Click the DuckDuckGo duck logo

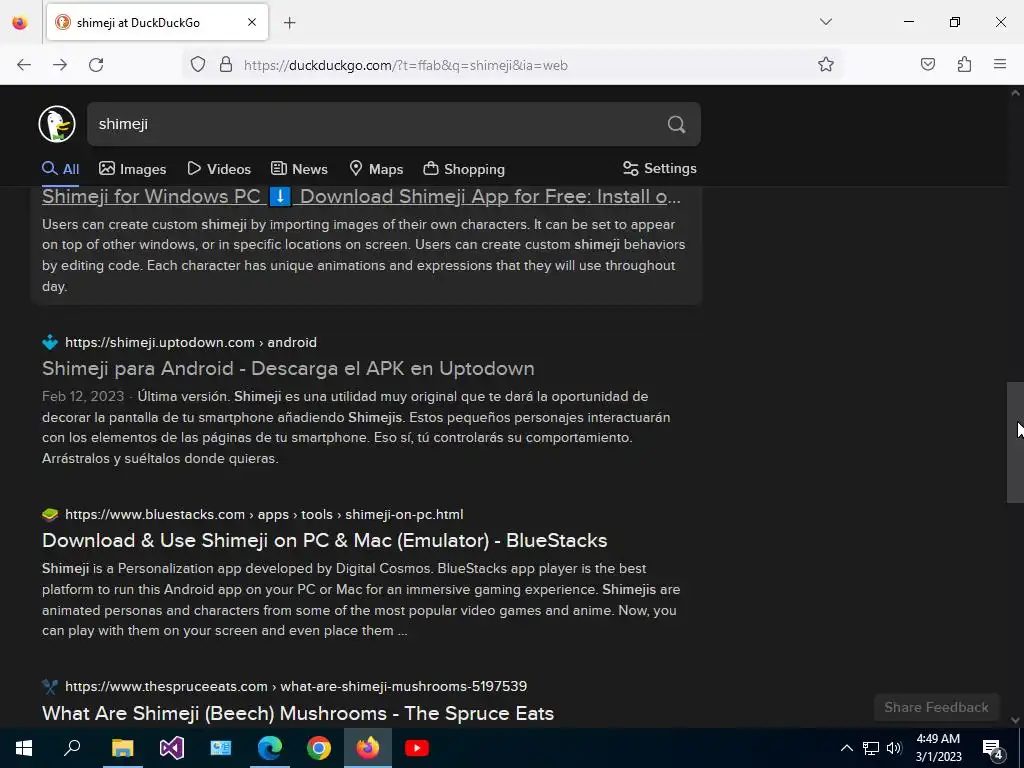coord(57,124)
